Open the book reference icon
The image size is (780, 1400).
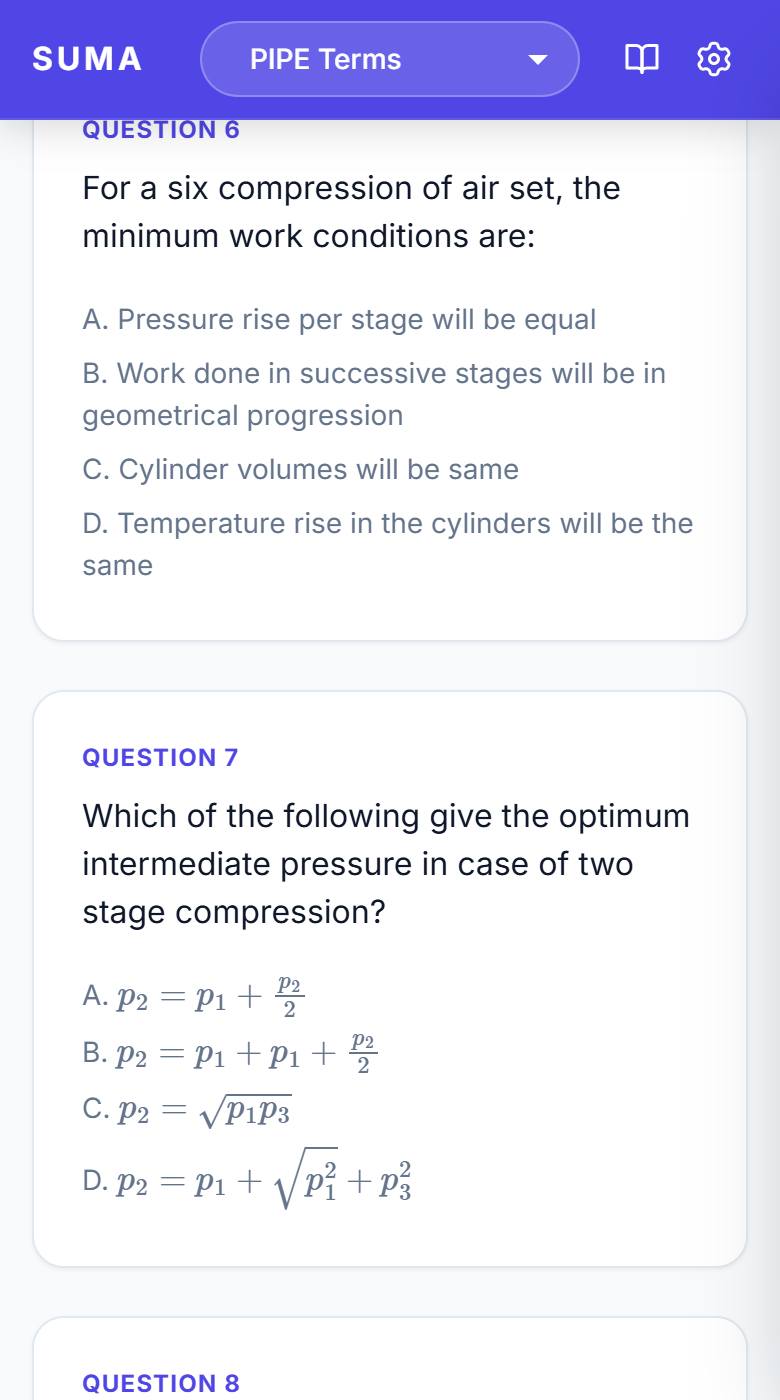point(642,60)
